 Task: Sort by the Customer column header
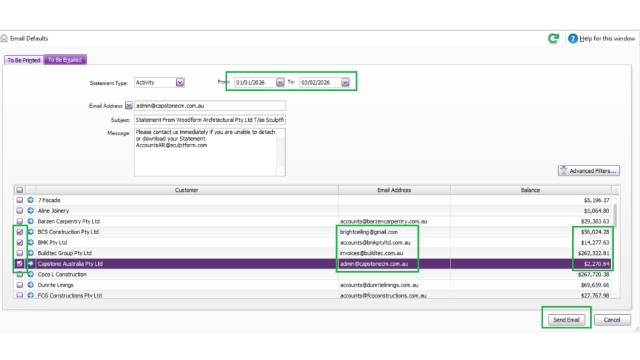187,190
